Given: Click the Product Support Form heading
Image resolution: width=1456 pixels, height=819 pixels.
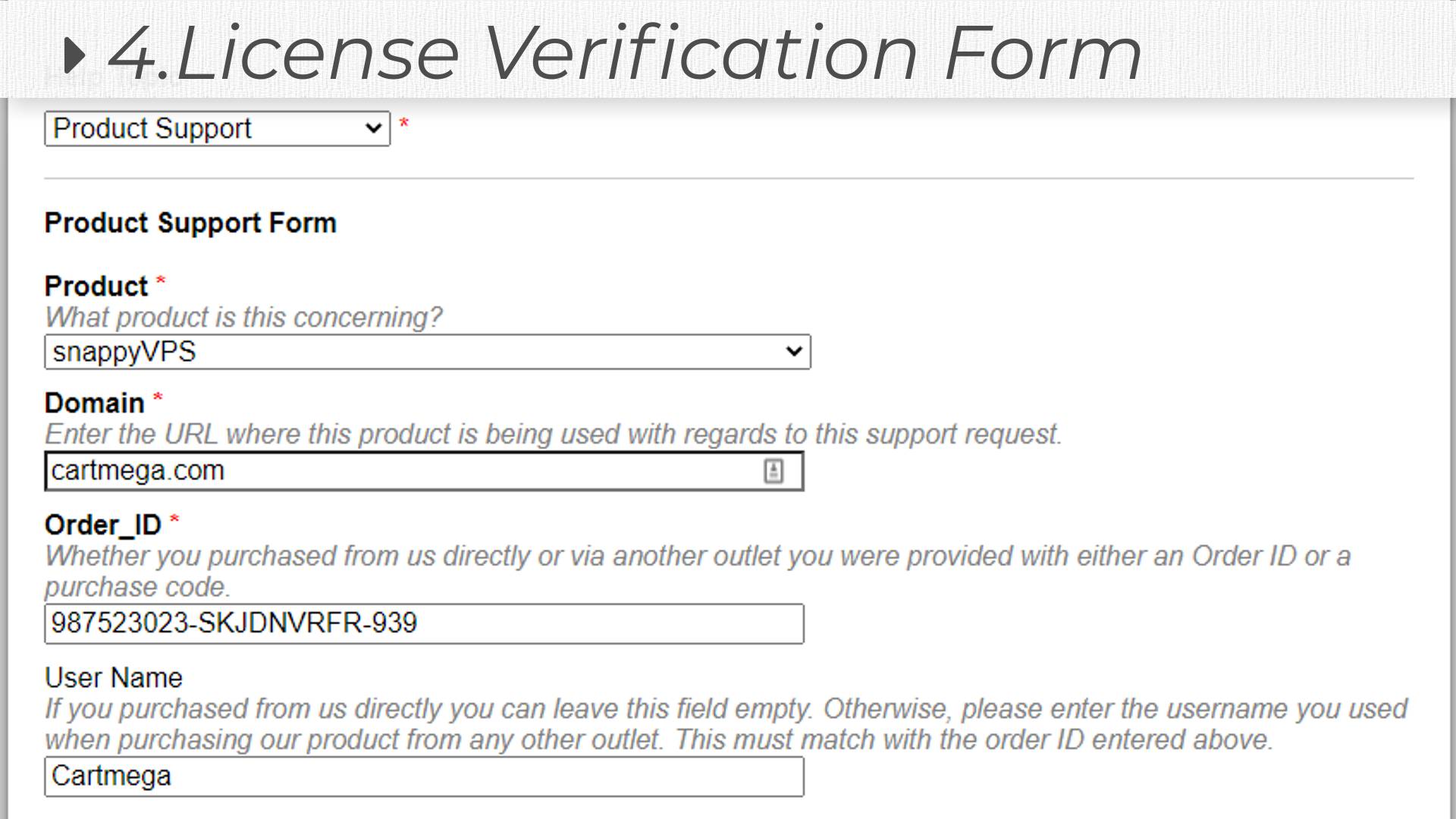Looking at the screenshot, I should click(x=190, y=222).
